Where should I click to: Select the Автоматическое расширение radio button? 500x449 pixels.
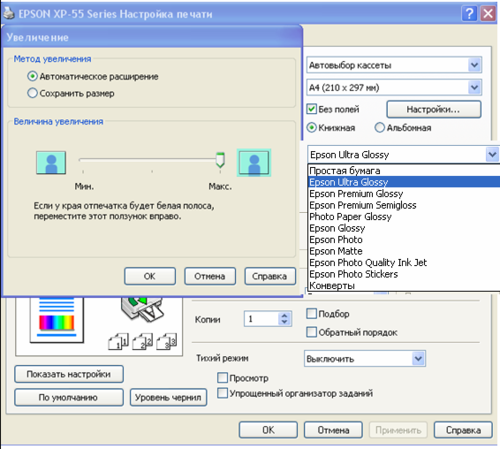[32, 76]
